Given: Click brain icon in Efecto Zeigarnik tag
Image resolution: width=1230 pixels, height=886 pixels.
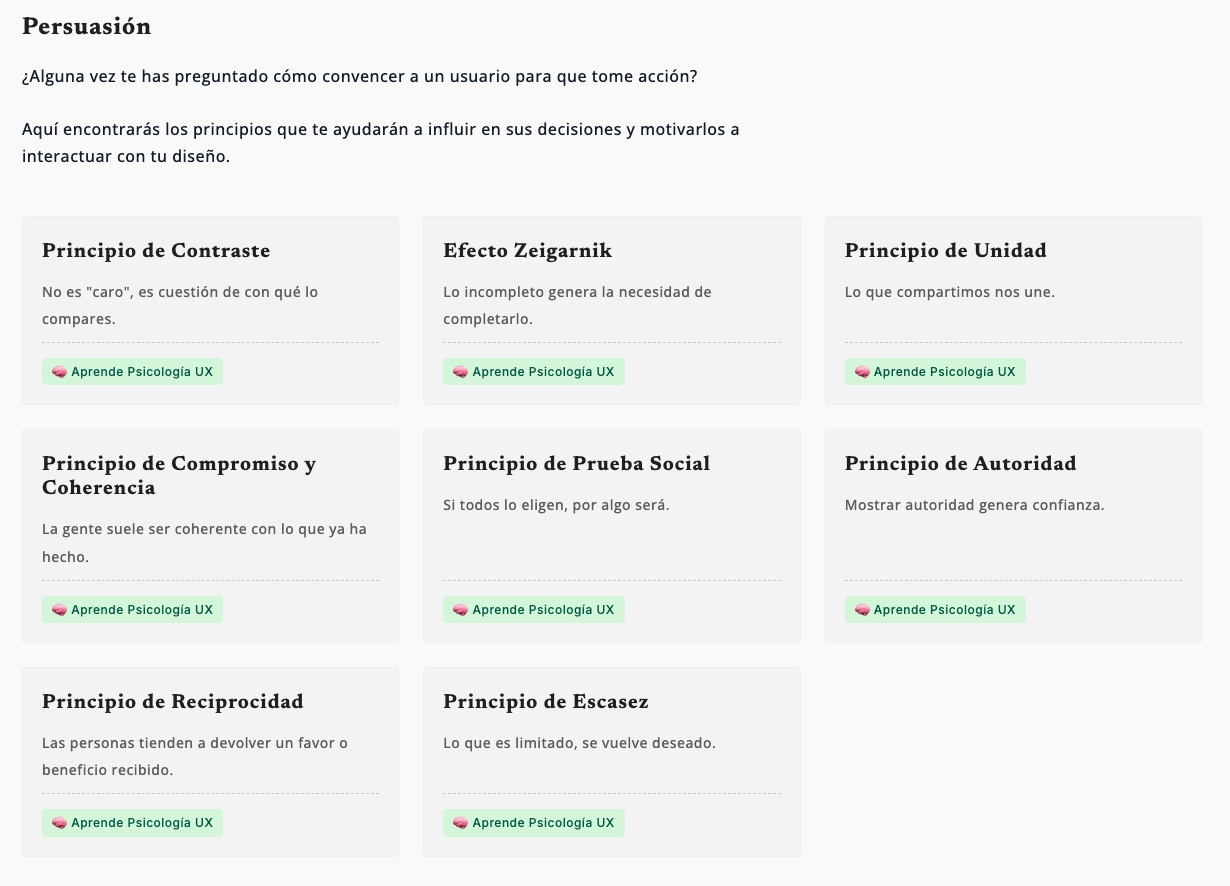Looking at the screenshot, I should pos(460,372).
